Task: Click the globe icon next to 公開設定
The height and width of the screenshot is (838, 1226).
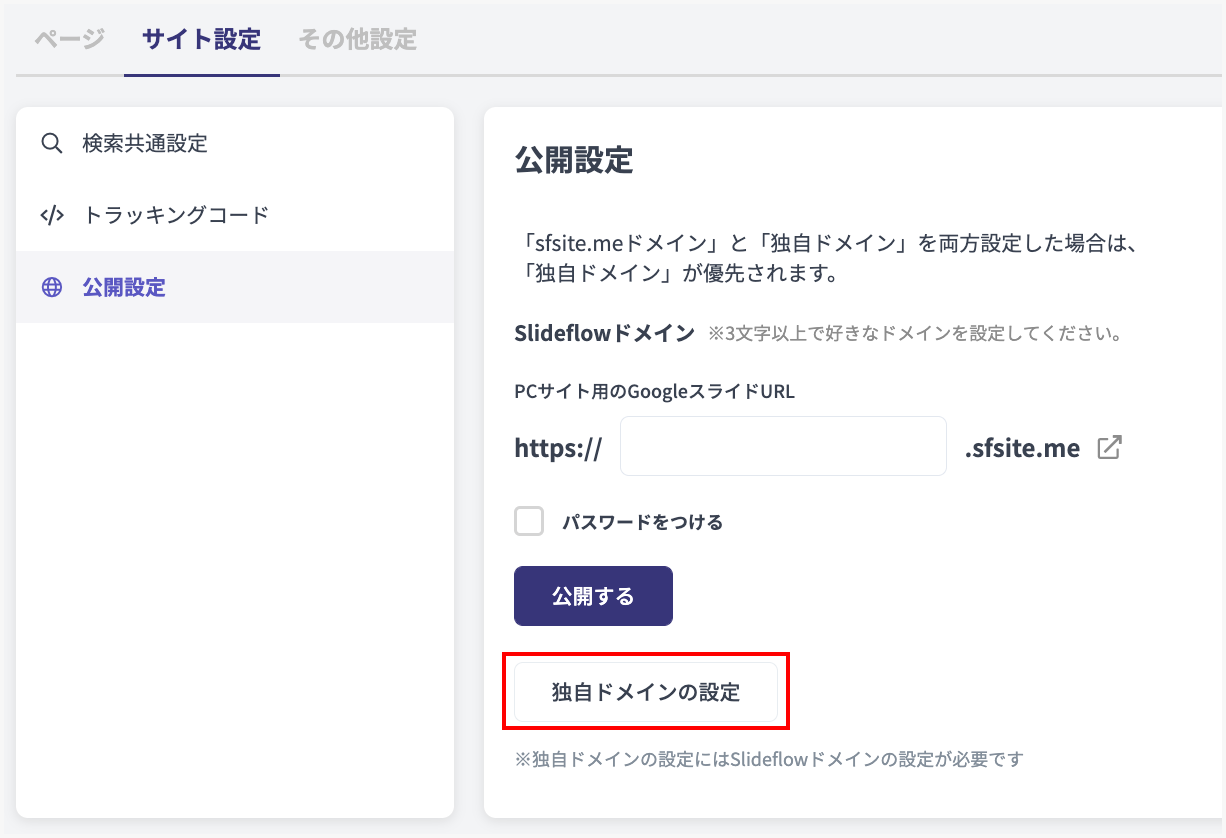Action: (x=51, y=288)
